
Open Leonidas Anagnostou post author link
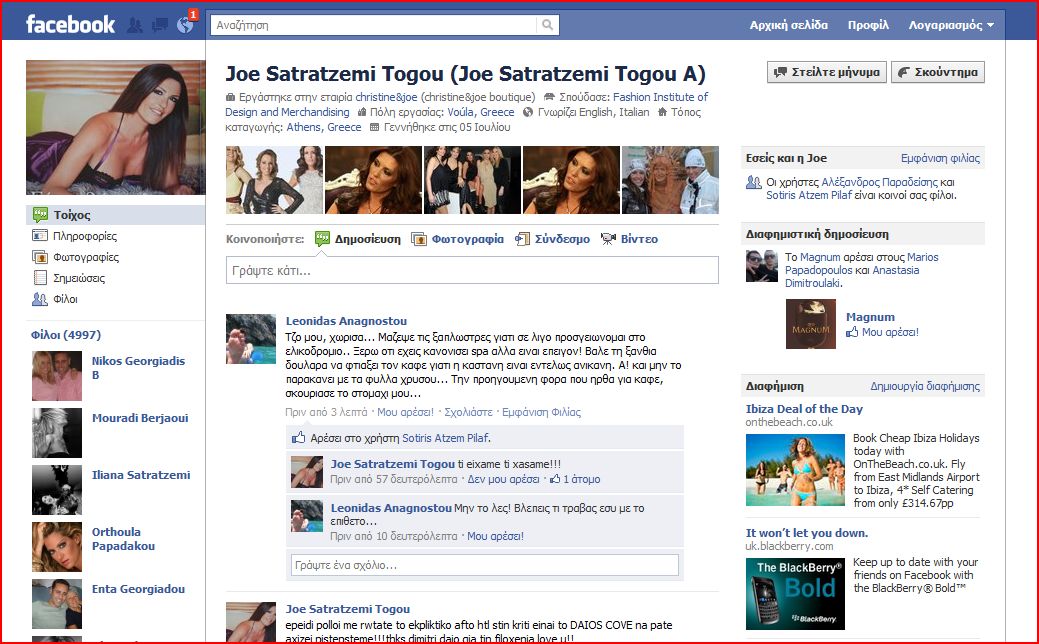click(x=346, y=321)
